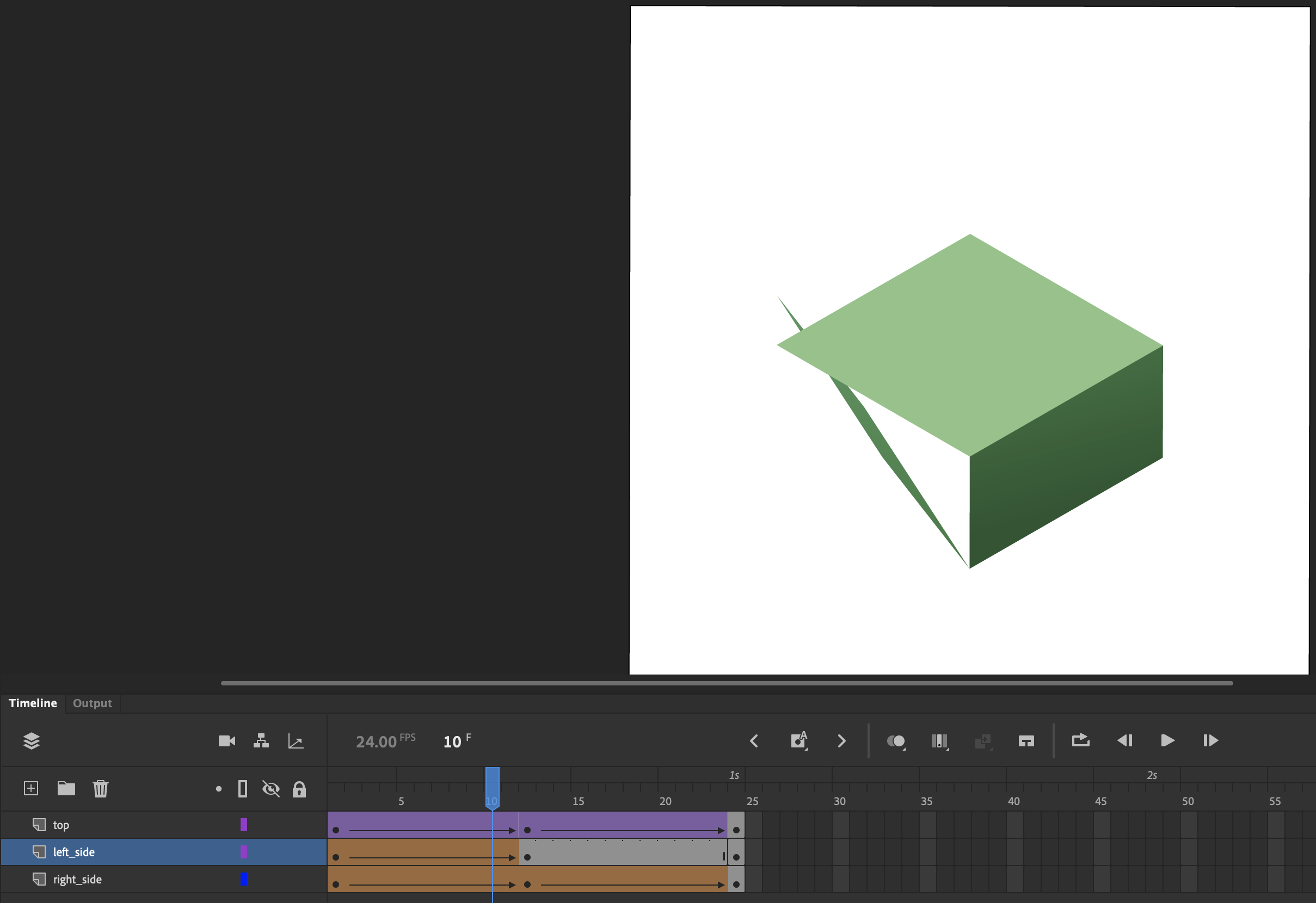Toggle outline view for all layers
1316x903 pixels.
(242, 789)
